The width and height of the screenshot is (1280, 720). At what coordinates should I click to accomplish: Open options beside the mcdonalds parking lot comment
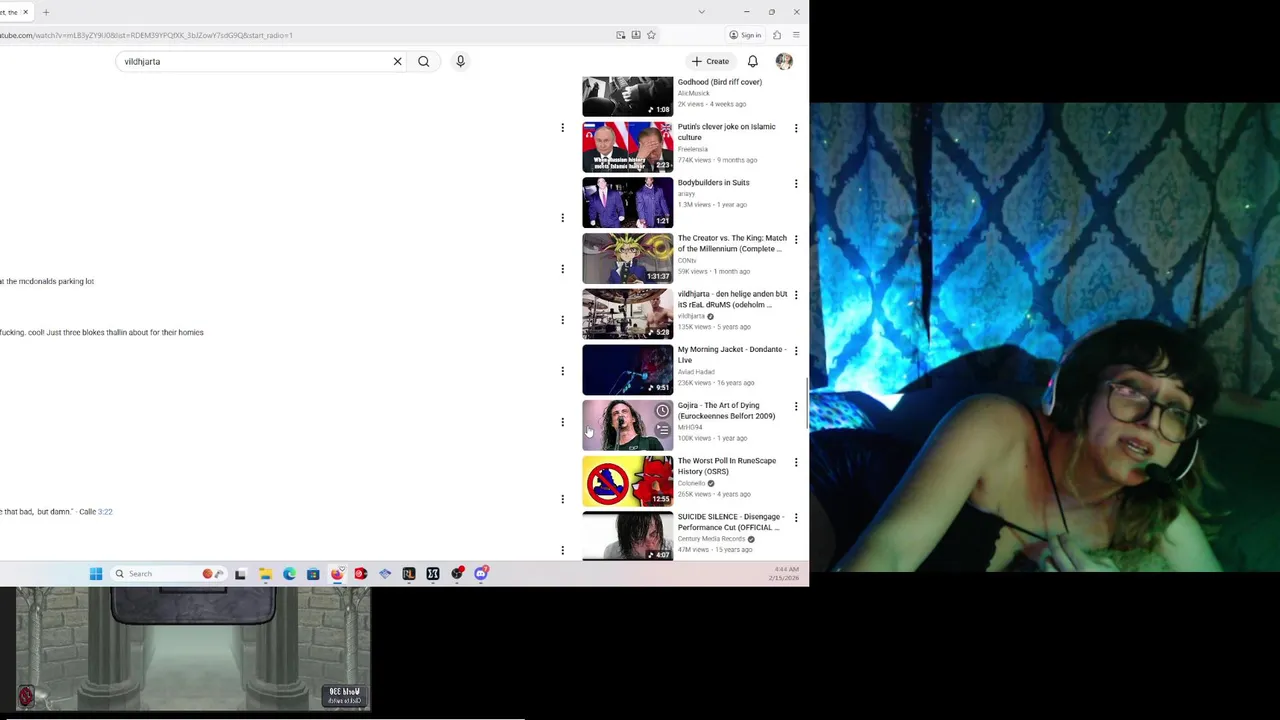coord(562,269)
